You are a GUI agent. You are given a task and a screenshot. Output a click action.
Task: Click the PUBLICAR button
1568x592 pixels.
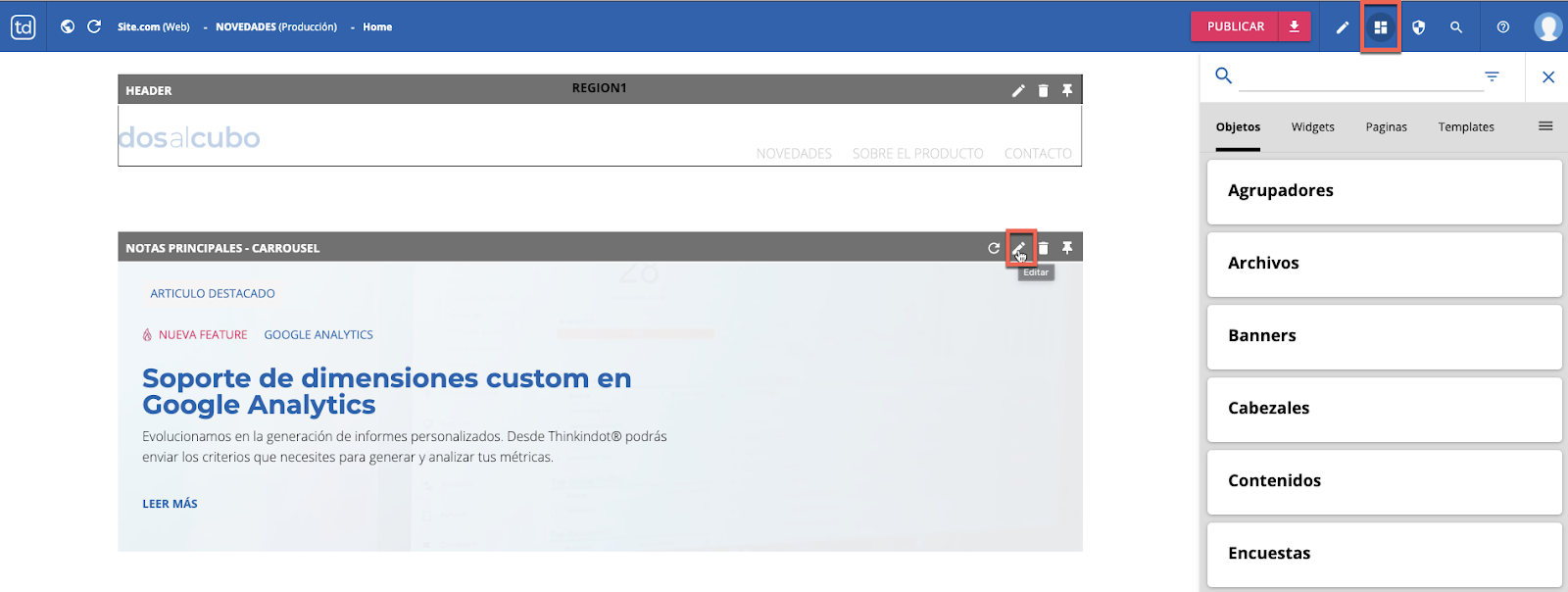(x=1235, y=26)
